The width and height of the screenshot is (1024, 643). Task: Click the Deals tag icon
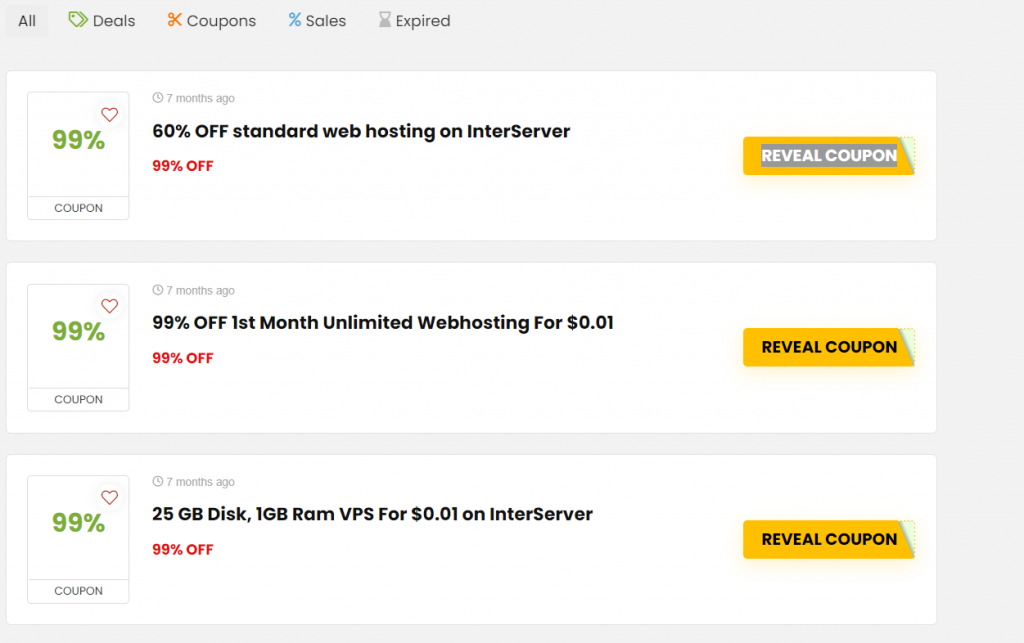[78, 20]
